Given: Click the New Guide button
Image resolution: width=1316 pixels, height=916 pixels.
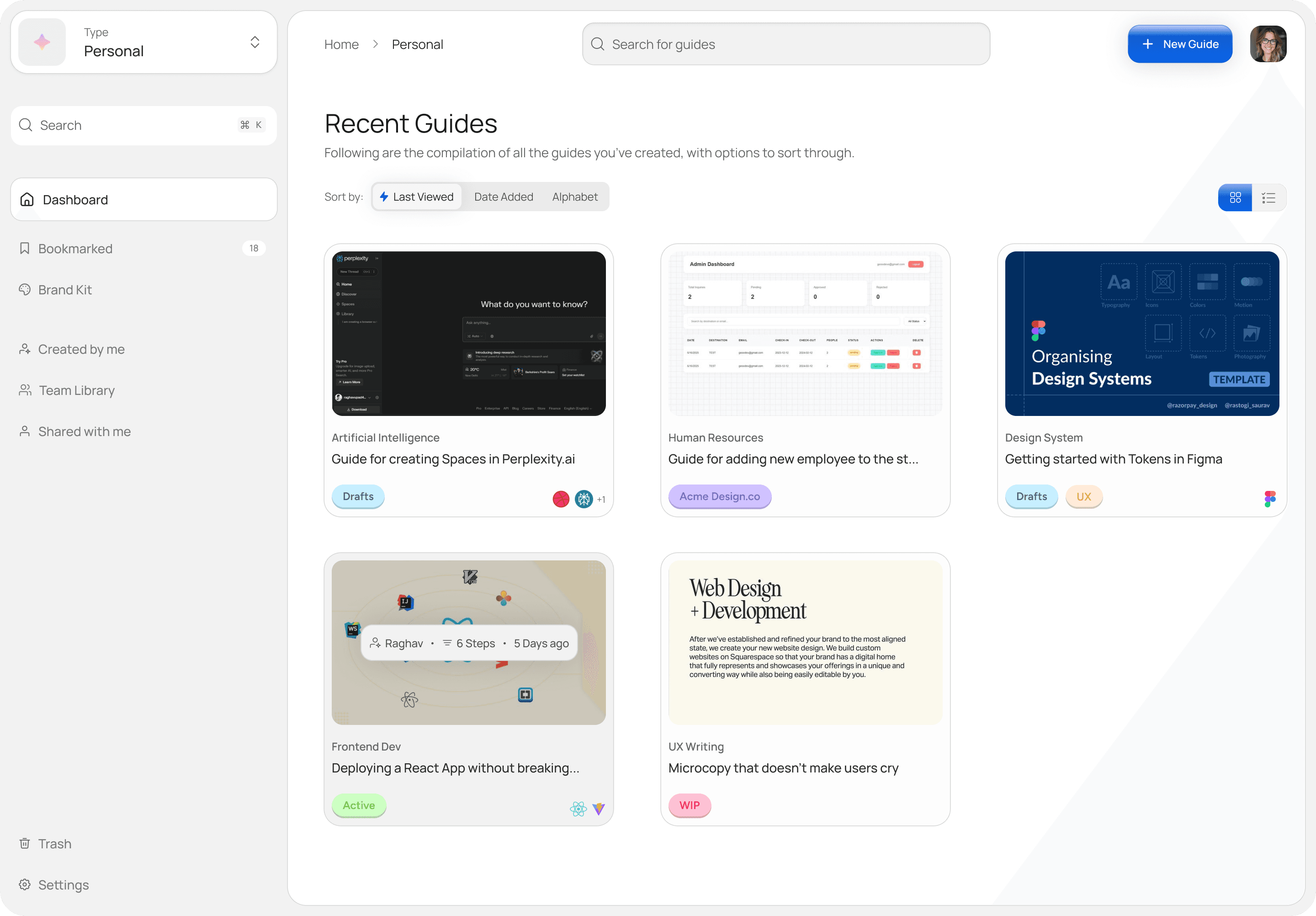Looking at the screenshot, I should pyautogui.click(x=1179, y=44).
